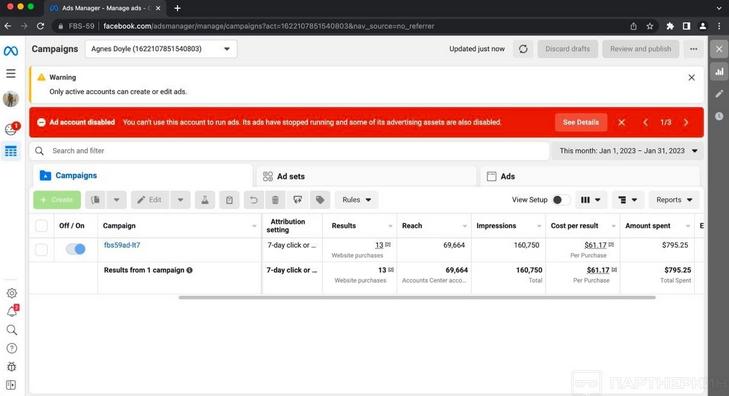Expand the Edit button dropdown arrow
The height and width of the screenshot is (396, 729).
tap(180, 200)
